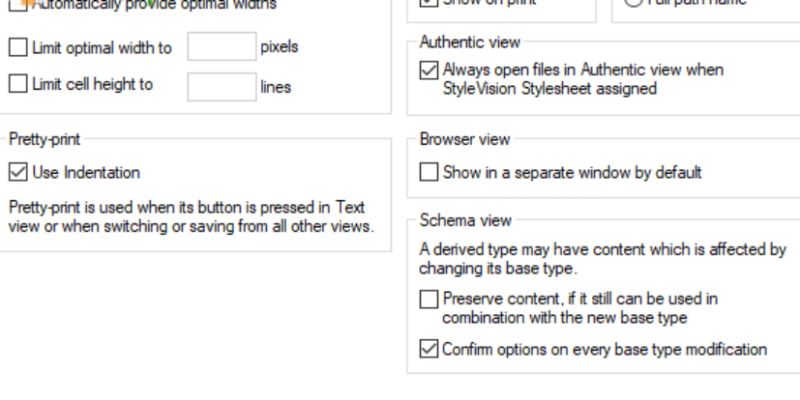Disable Always open files in Authentic view

[x=429, y=70]
